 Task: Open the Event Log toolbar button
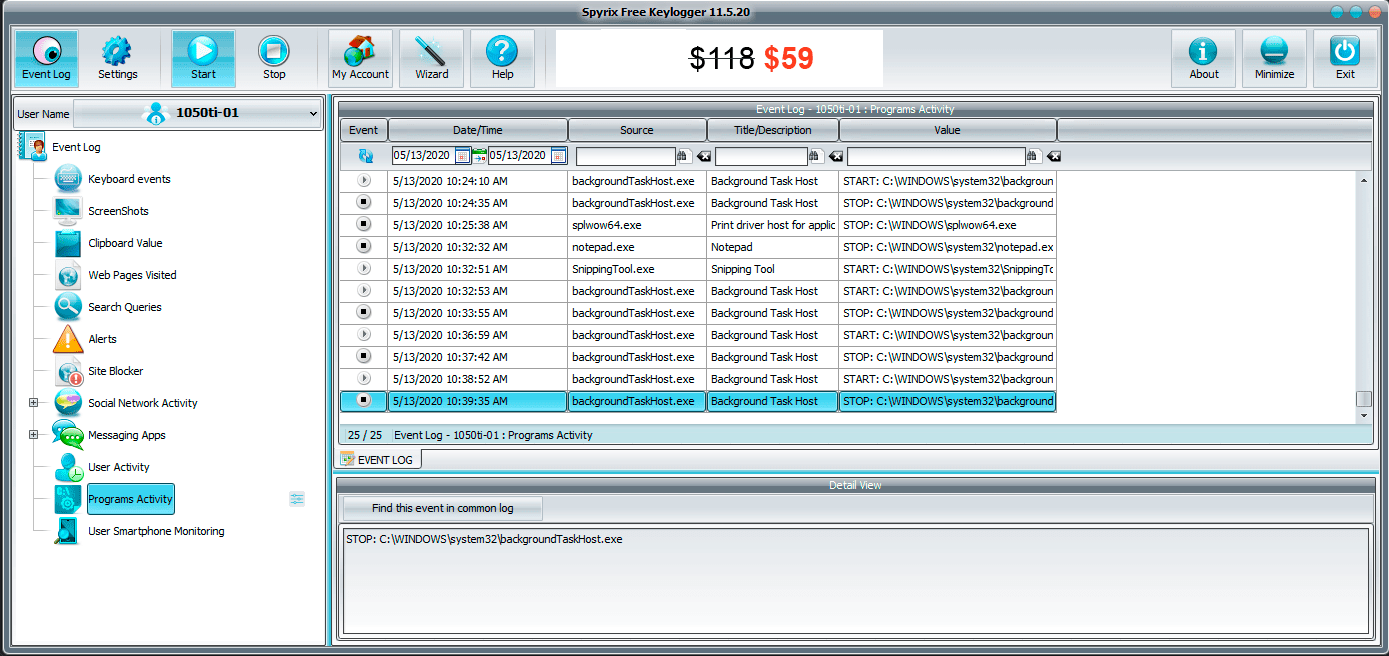pos(46,58)
